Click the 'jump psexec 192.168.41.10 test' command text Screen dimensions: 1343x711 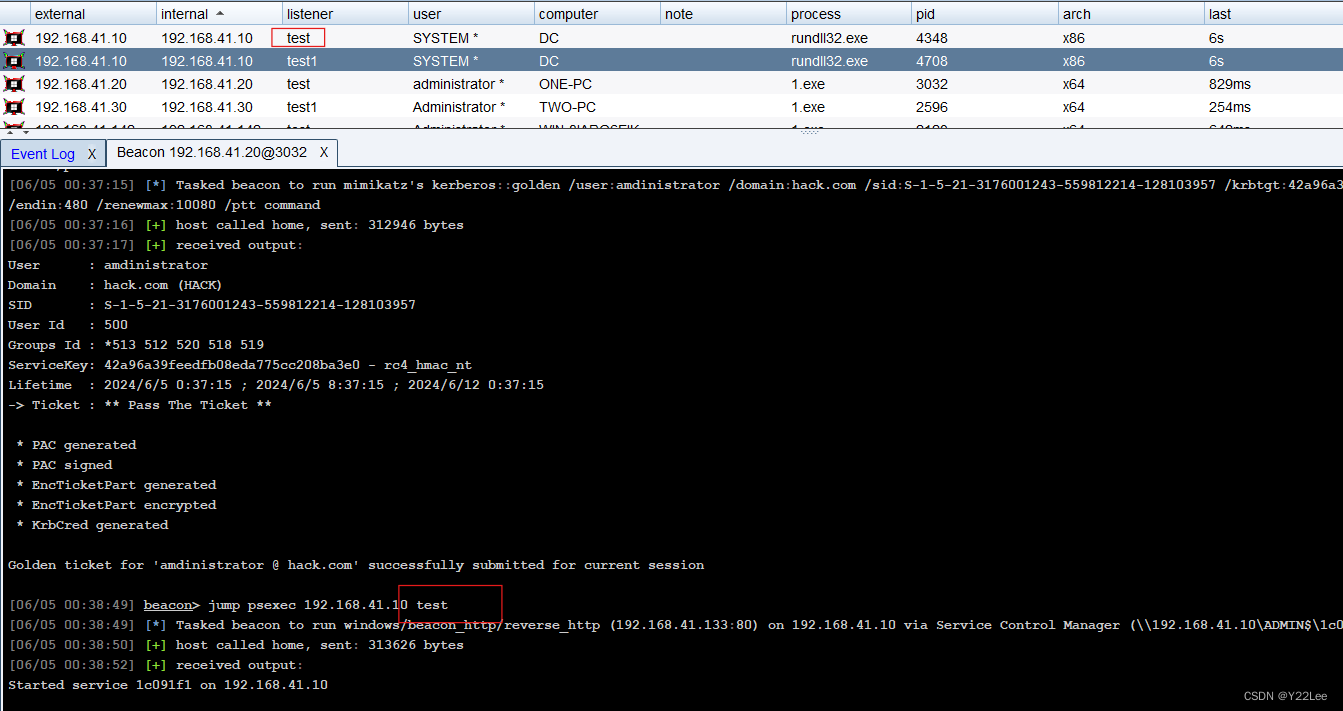click(328, 605)
